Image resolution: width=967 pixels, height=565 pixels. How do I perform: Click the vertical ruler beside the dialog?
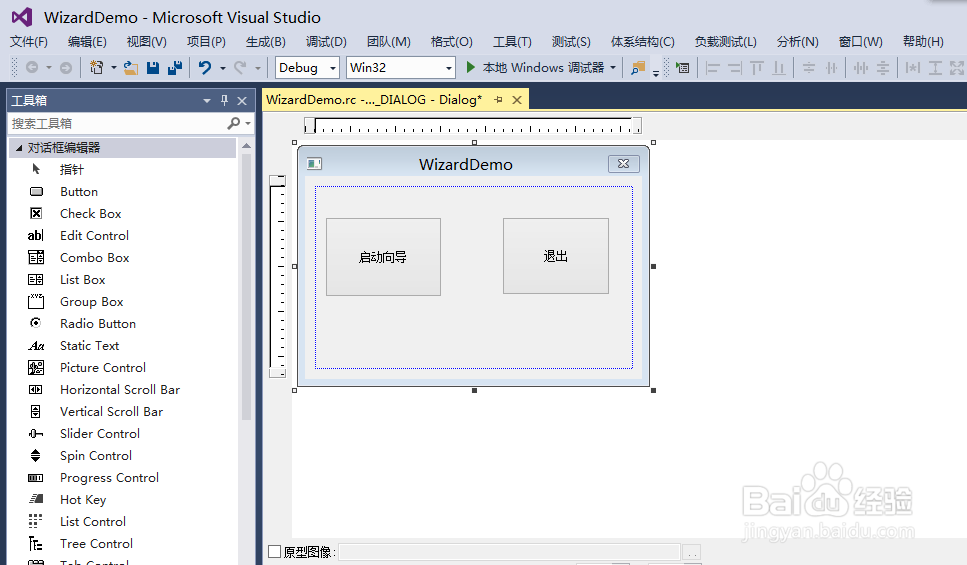pyautogui.click(x=278, y=276)
